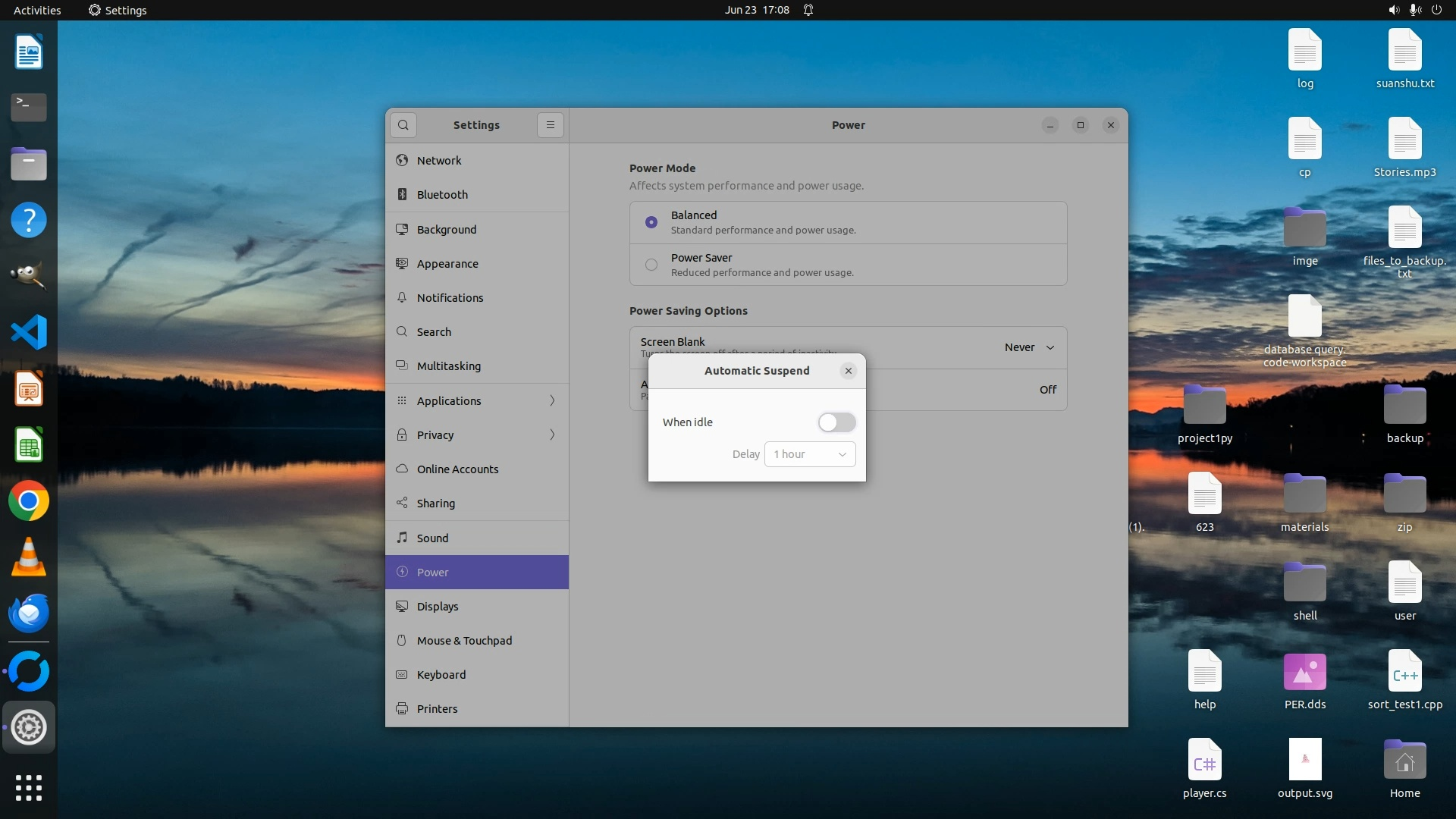Select the Balanced power mode radio
The width and height of the screenshot is (1456, 819).
click(x=651, y=222)
